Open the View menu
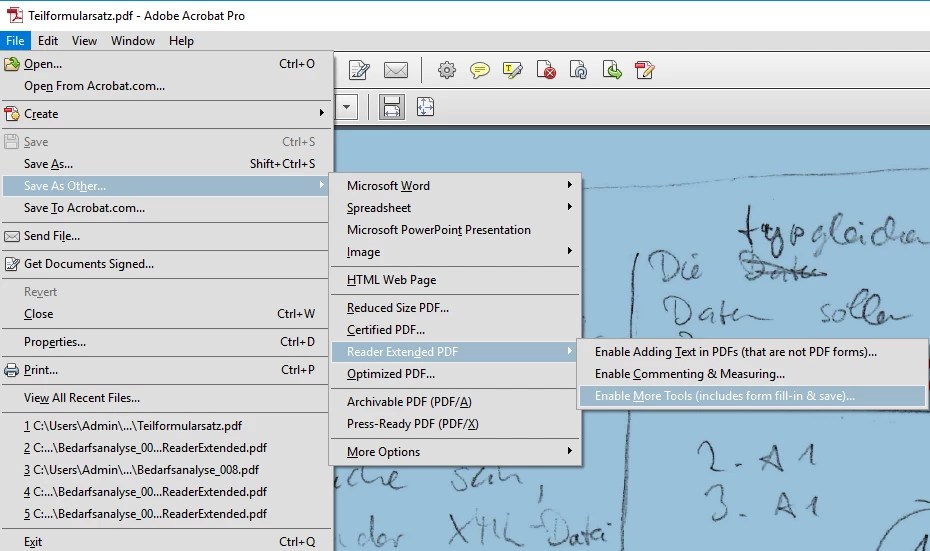Screen dimensions: 930x551 pyautogui.click(x=84, y=41)
